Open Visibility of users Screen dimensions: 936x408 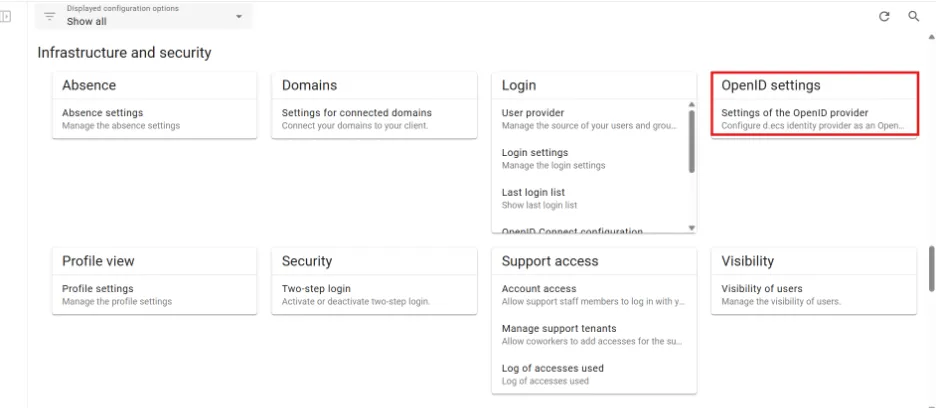[814, 295]
